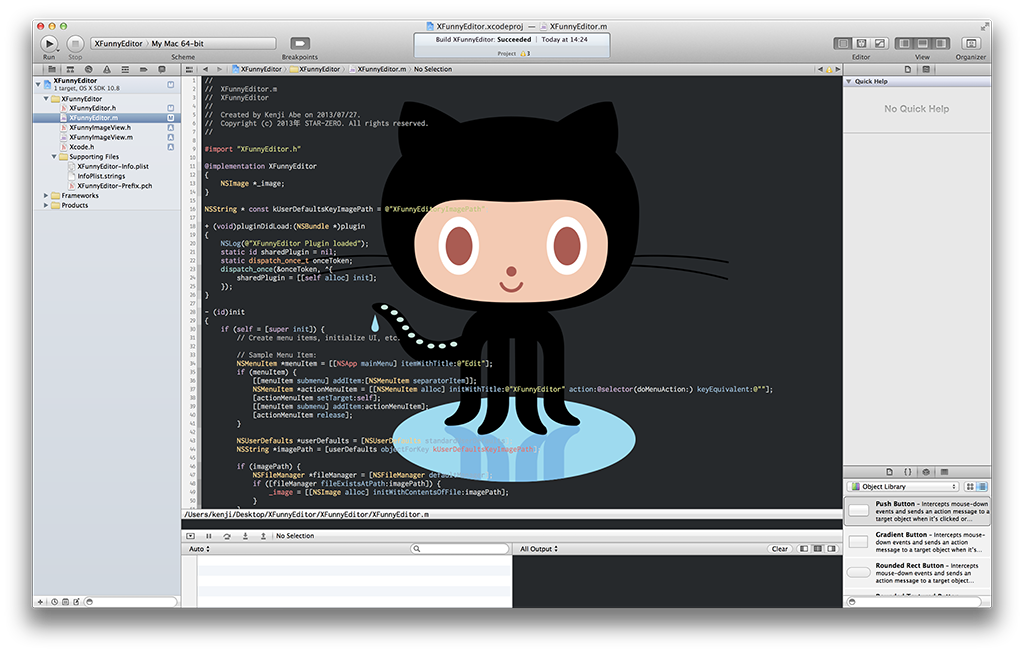1024x653 pixels.
Task: Select XFunnyImageView.m file
Action: [101, 138]
